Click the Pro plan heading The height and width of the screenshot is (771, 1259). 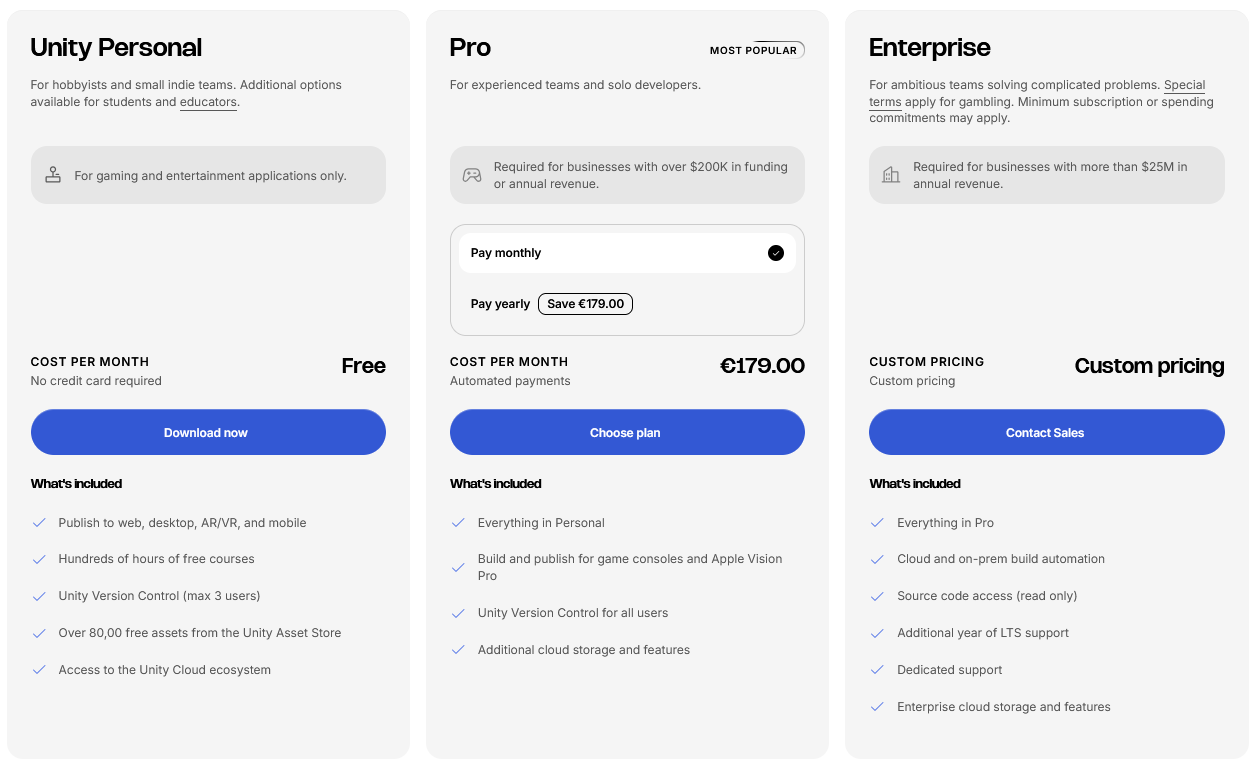(x=470, y=48)
